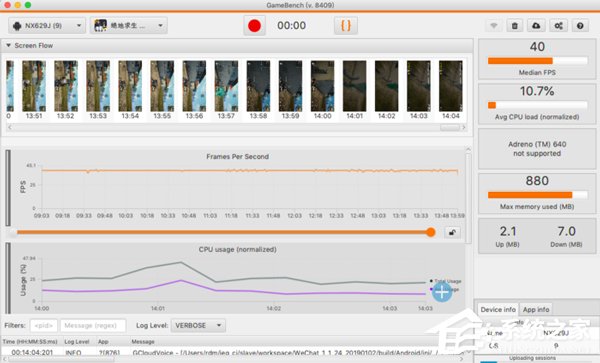Click the Message regex filter field
Viewport: 600px width, 363px height.
point(93,326)
